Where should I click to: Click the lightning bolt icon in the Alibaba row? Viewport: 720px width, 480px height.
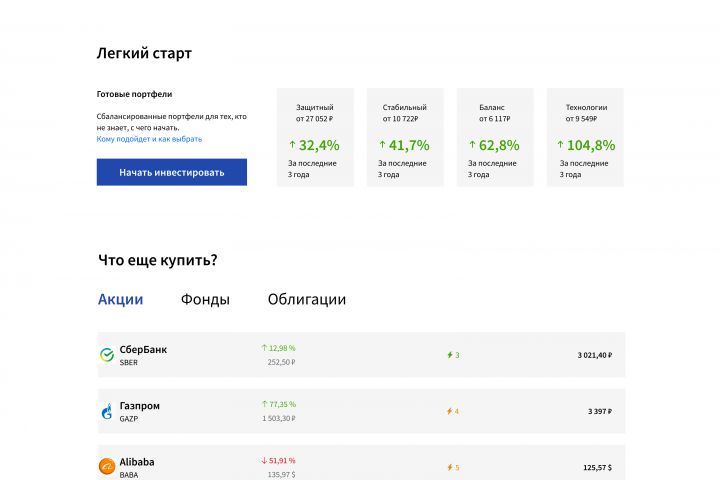450,467
